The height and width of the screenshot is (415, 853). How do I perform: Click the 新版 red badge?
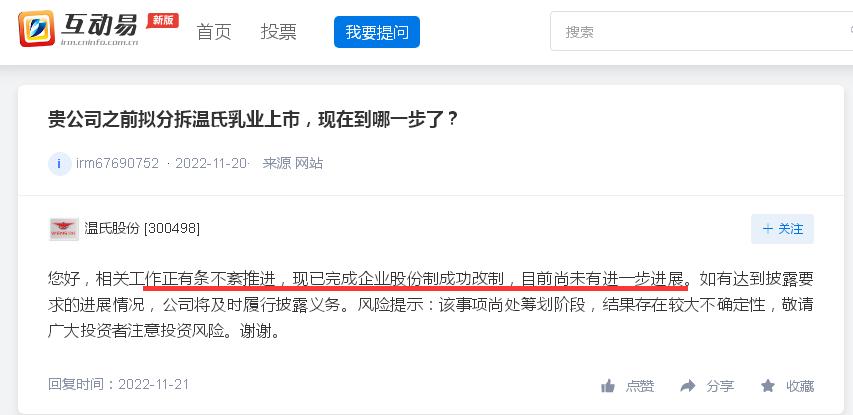pos(163,20)
